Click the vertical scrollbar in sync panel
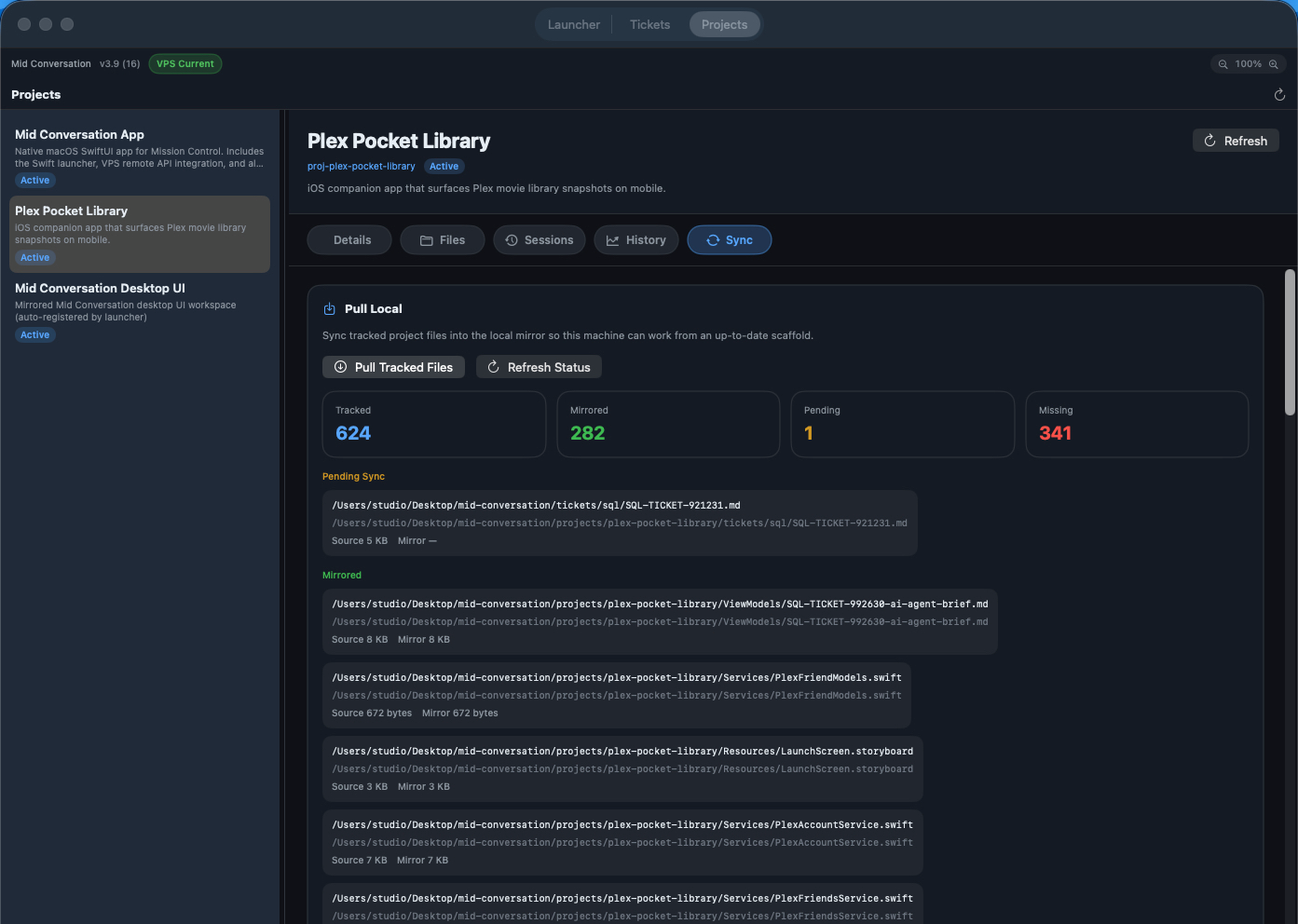The height and width of the screenshot is (924, 1298). [x=1290, y=343]
